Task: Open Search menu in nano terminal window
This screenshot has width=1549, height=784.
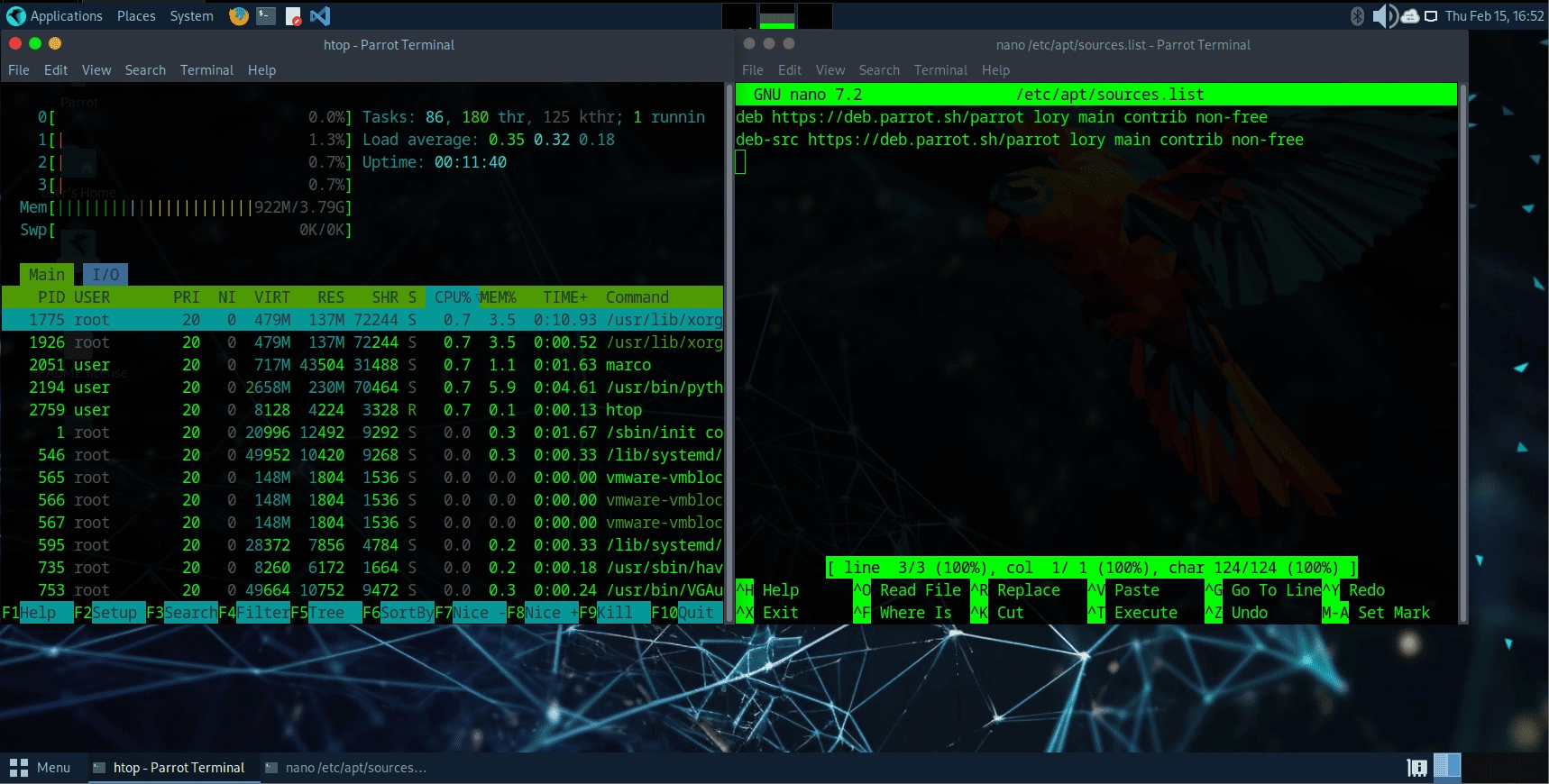Action: coord(879,70)
